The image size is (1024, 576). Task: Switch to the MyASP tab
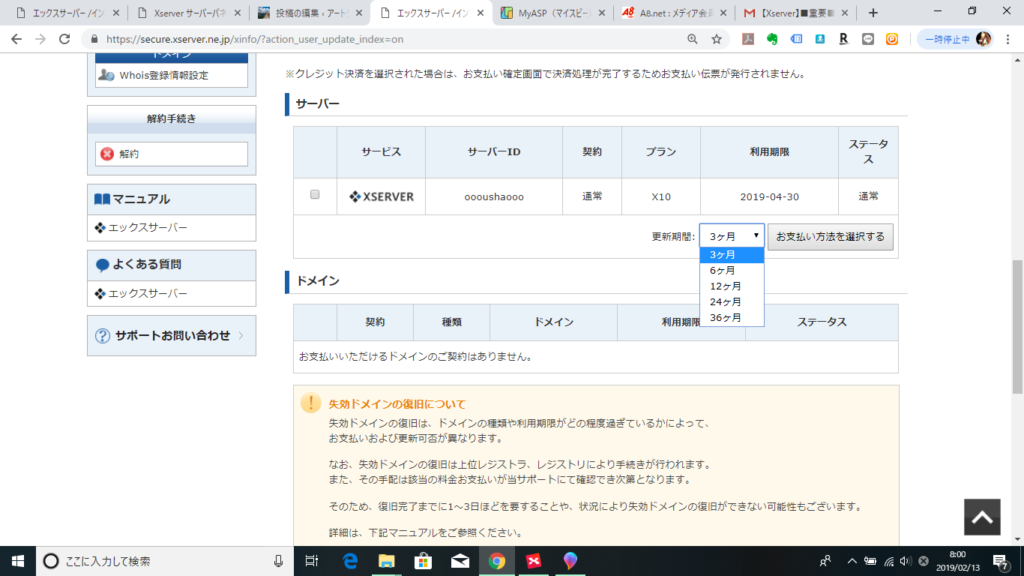click(552, 13)
